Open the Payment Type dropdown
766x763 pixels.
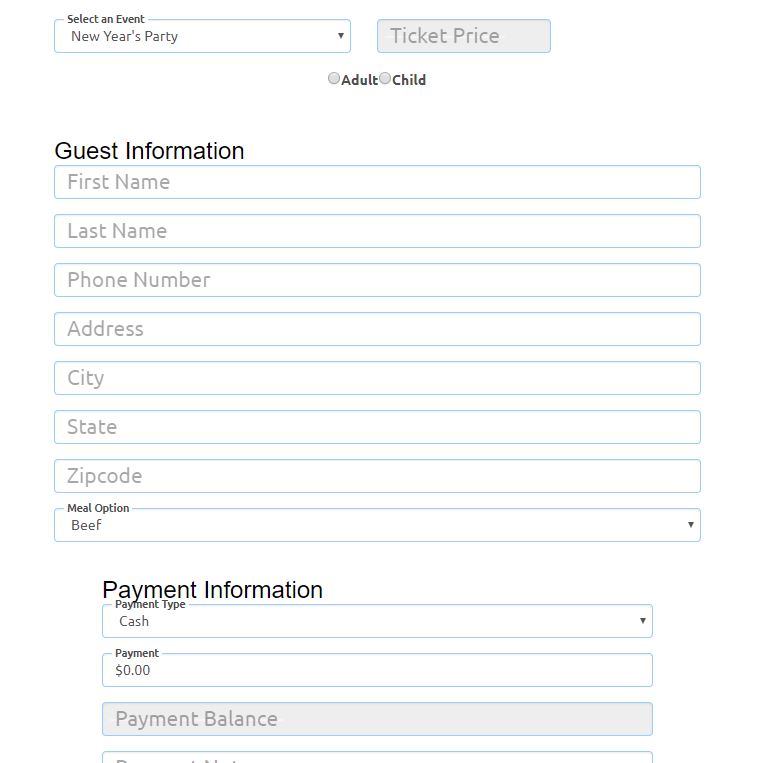pyautogui.click(x=377, y=621)
